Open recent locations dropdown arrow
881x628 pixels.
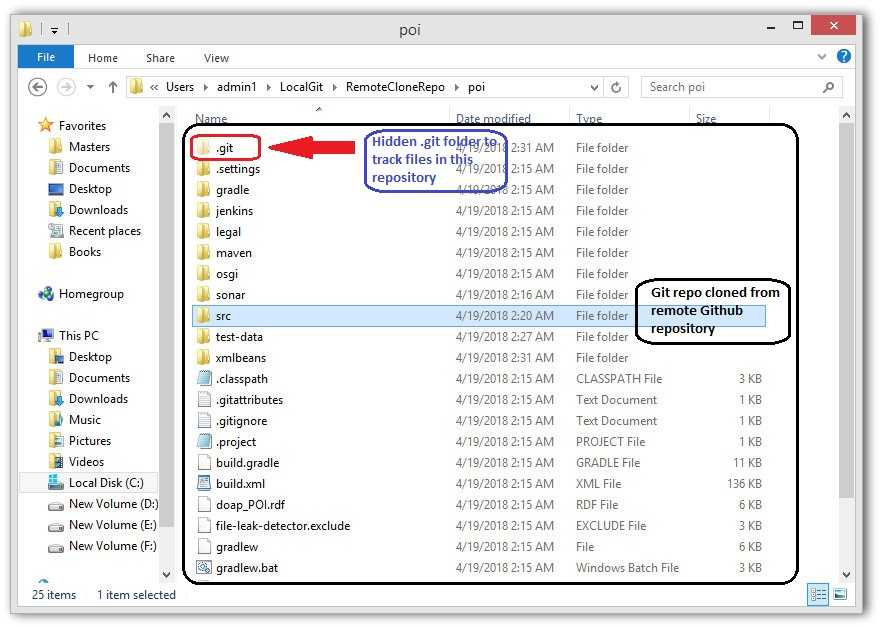[90, 87]
